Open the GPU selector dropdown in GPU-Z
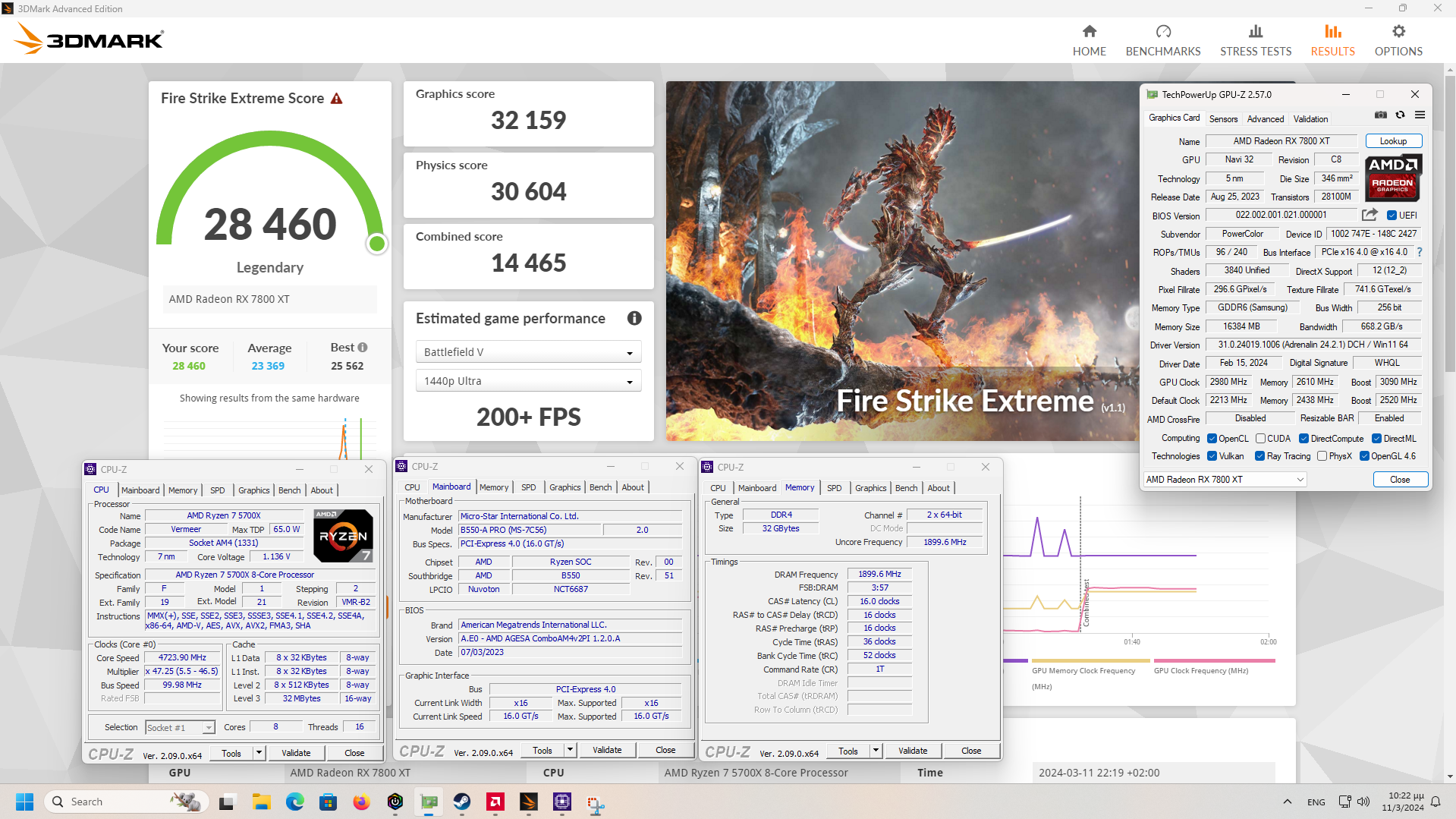Viewport: 1456px width, 819px height. click(1225, 480)
